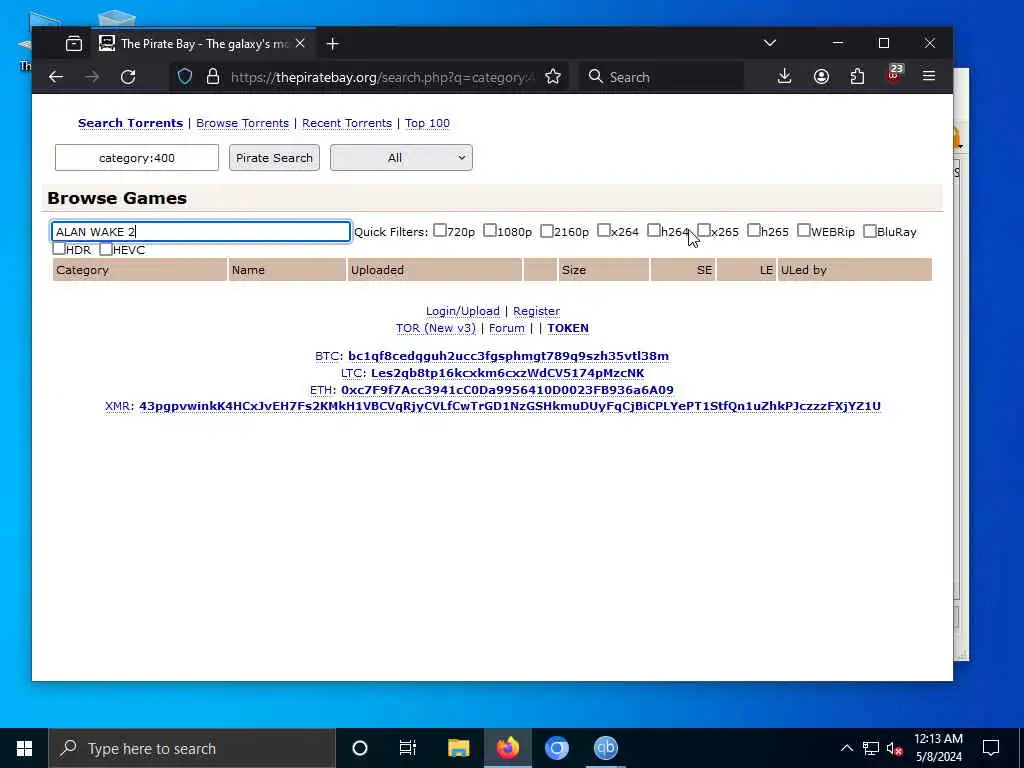
Task: Open File Explorer from taskbar
Action: click(458, 748)
